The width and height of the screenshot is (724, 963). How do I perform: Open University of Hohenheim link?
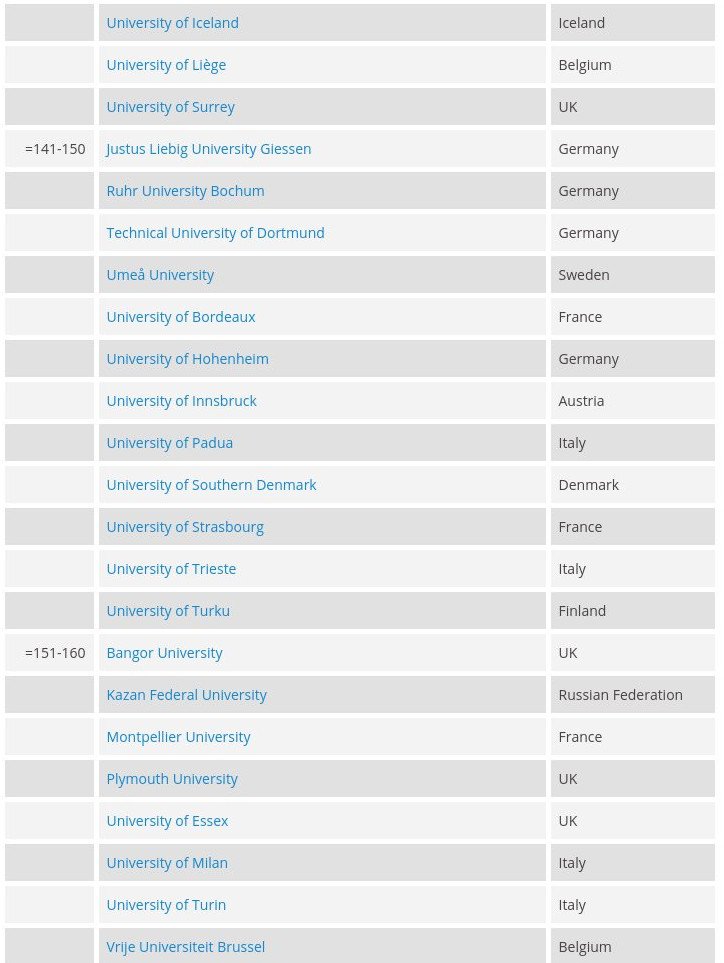187,359
